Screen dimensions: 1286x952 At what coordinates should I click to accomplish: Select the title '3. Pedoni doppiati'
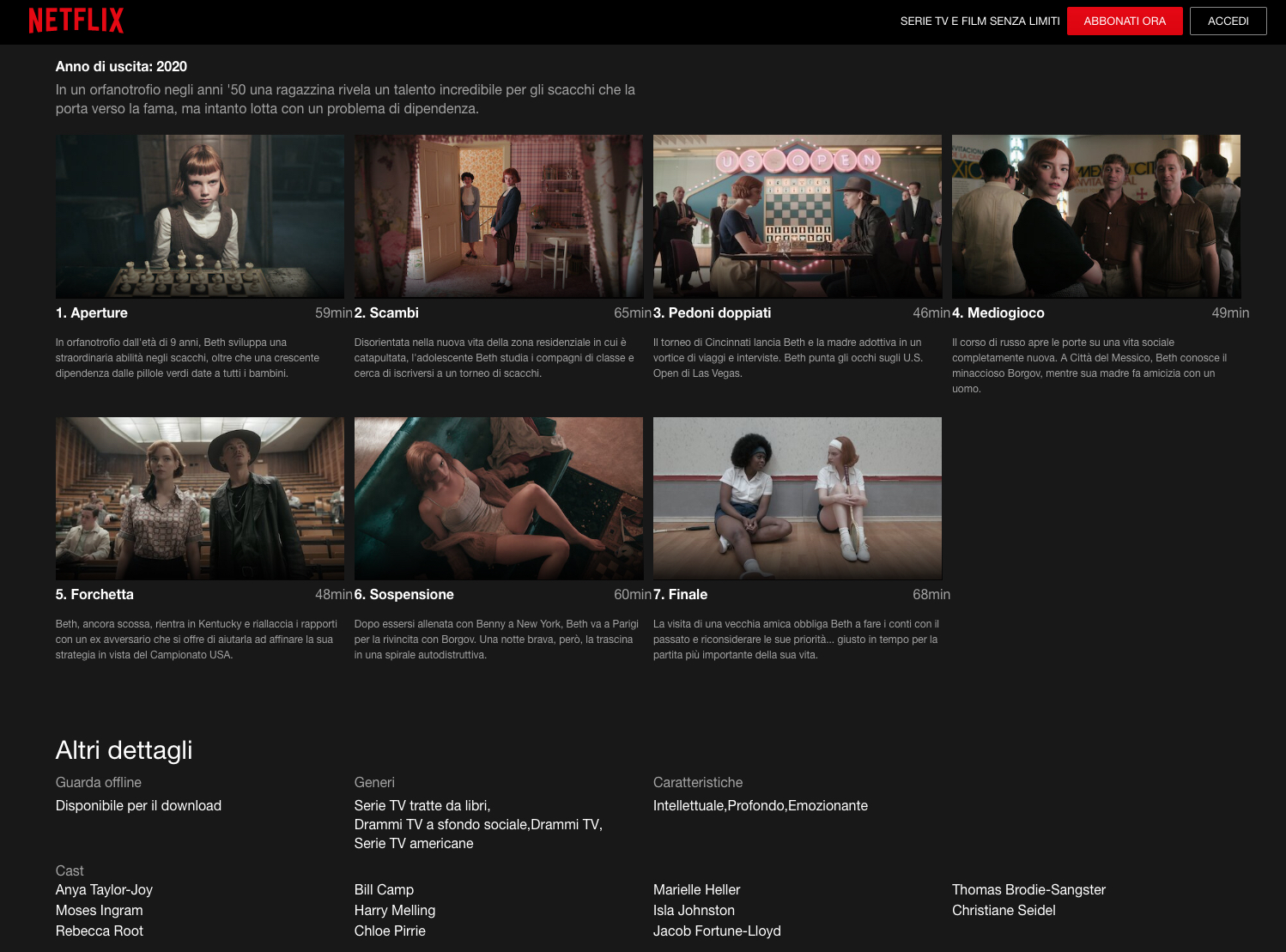pyautogui.click(x=713, y=313)
